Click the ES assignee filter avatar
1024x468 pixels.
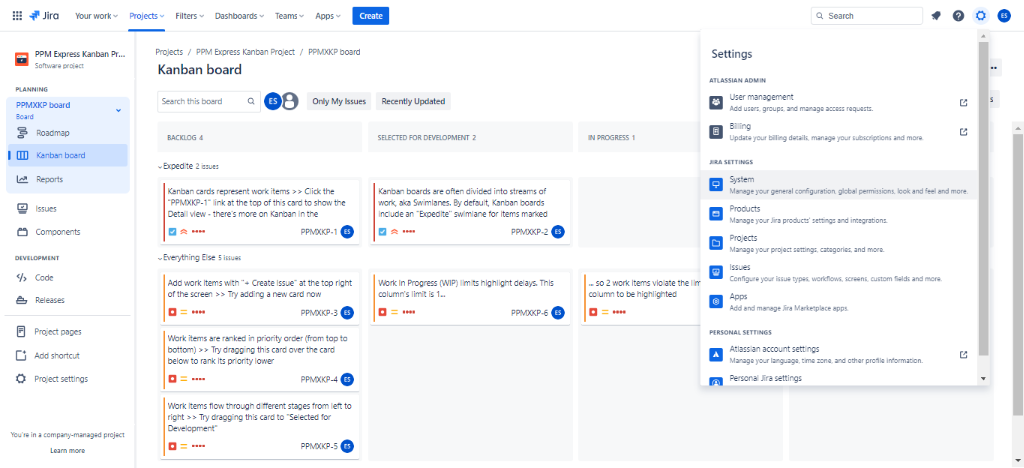tap(272, 101)
